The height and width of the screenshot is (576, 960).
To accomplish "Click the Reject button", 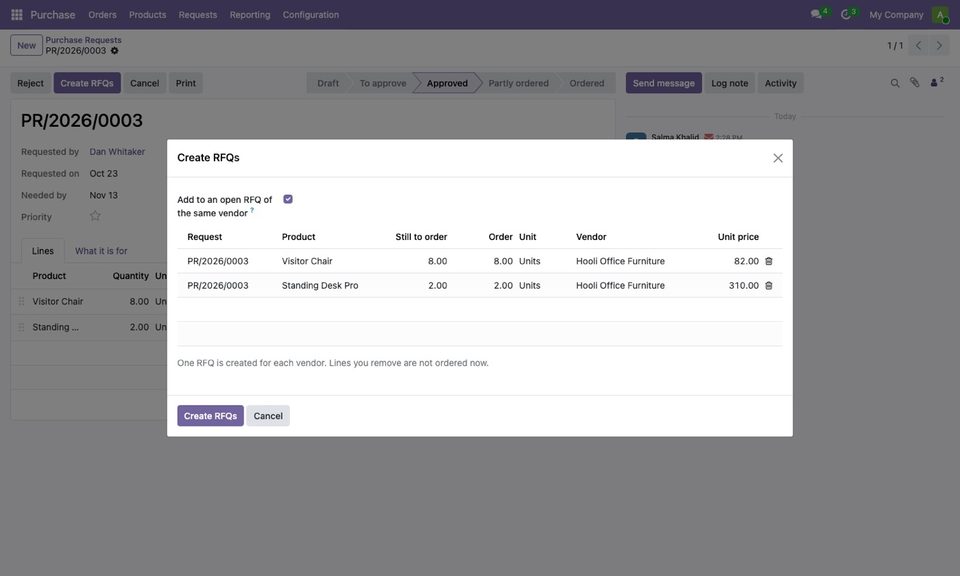I will [x=31, y=83].
